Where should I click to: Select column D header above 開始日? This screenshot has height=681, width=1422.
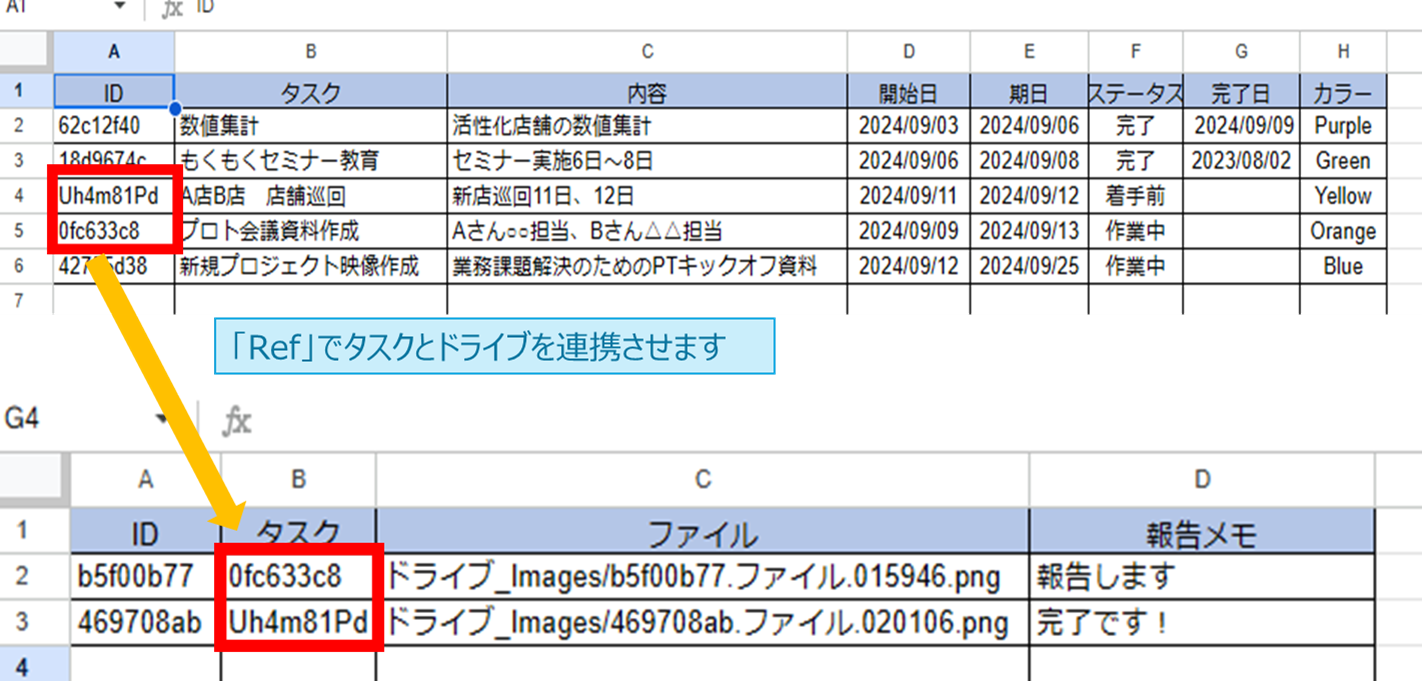pos(908,52)
